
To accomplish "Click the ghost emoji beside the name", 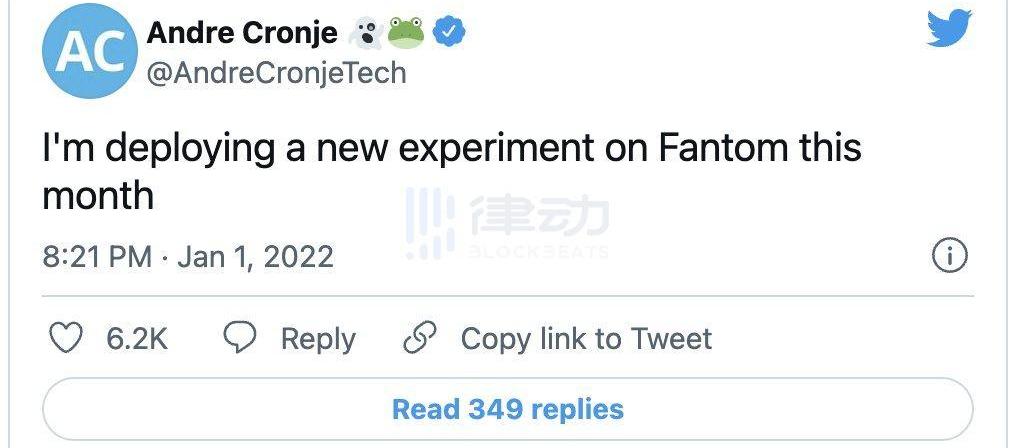I will point(364,34).
